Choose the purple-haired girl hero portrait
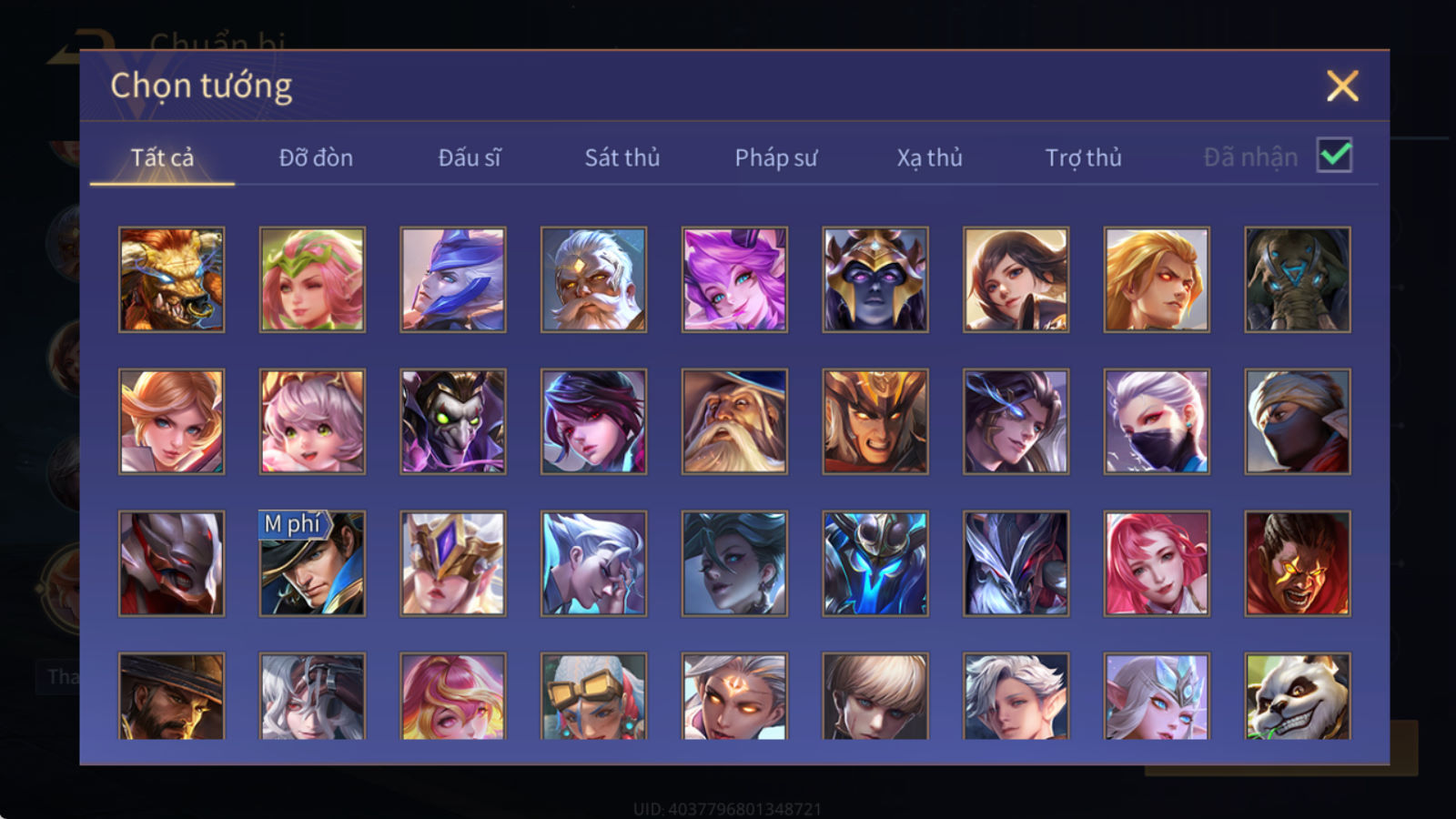This screenshot has width=1456, height=819. coord(734,279)
